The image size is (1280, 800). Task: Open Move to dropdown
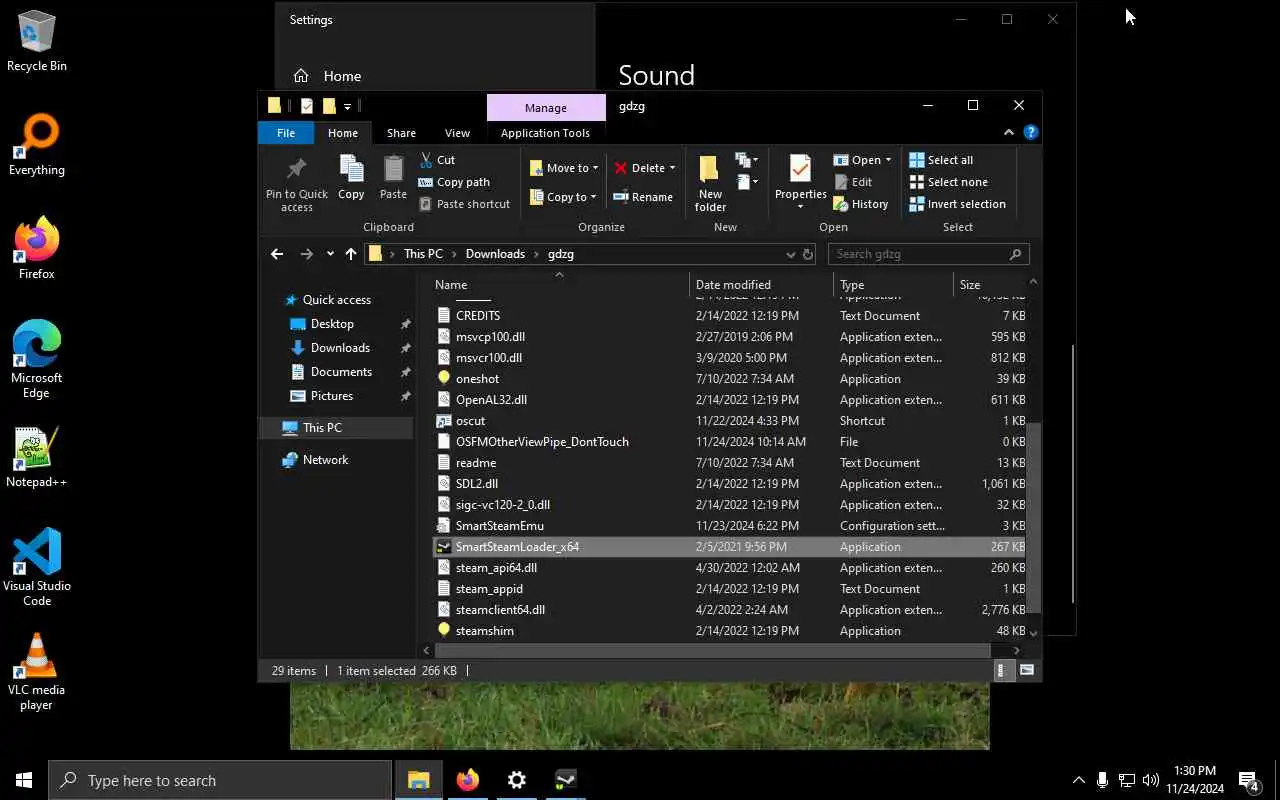(x=564, y=168)
